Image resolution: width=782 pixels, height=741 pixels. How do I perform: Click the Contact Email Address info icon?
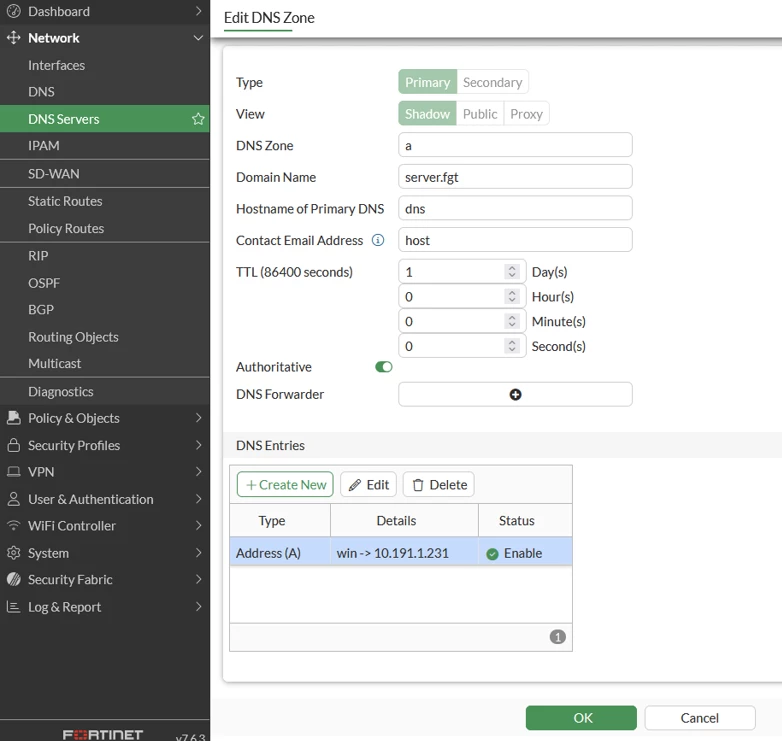(378, 240)
